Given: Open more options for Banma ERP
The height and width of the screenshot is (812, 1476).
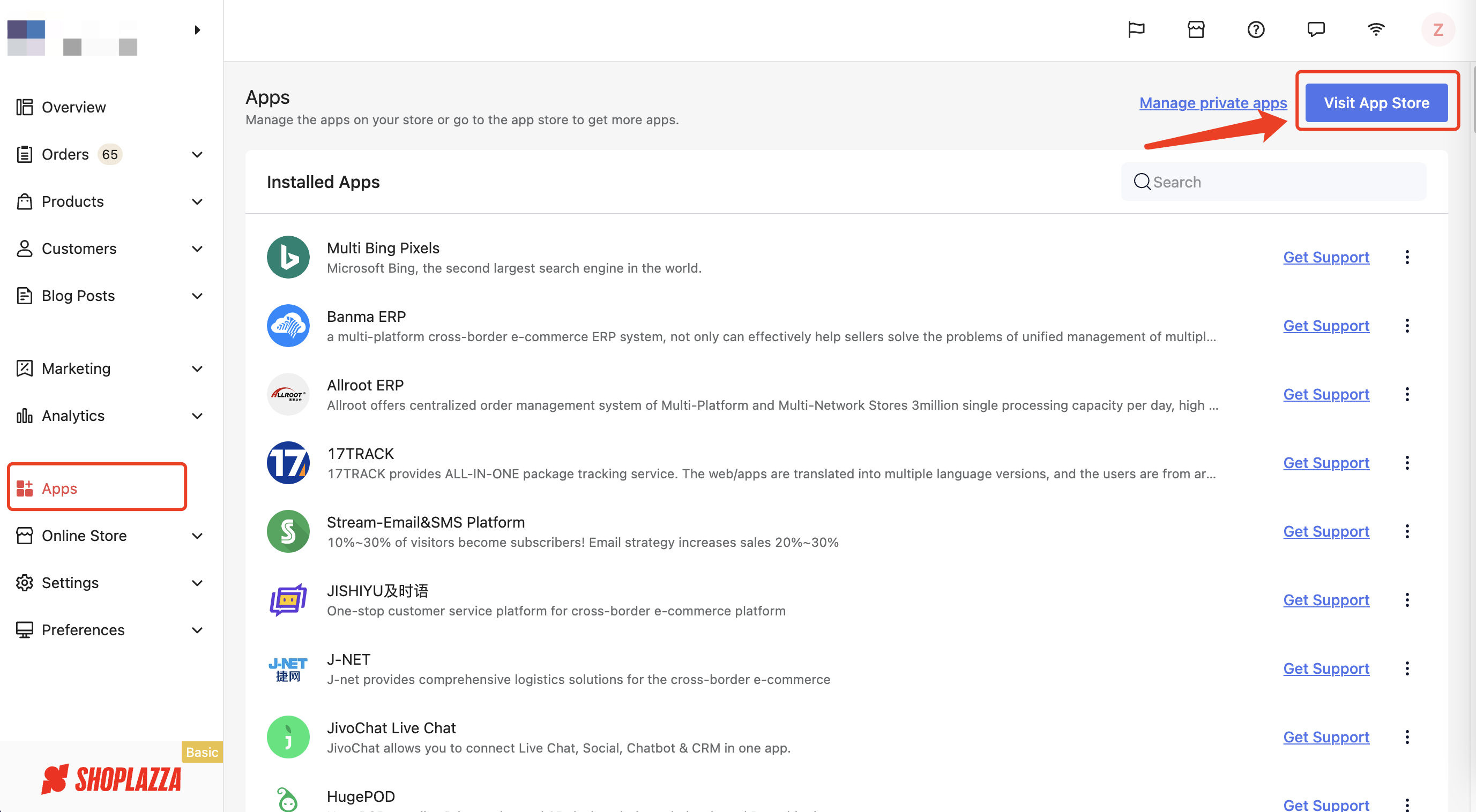Looking at the screenshot, I should point(1407,325).
